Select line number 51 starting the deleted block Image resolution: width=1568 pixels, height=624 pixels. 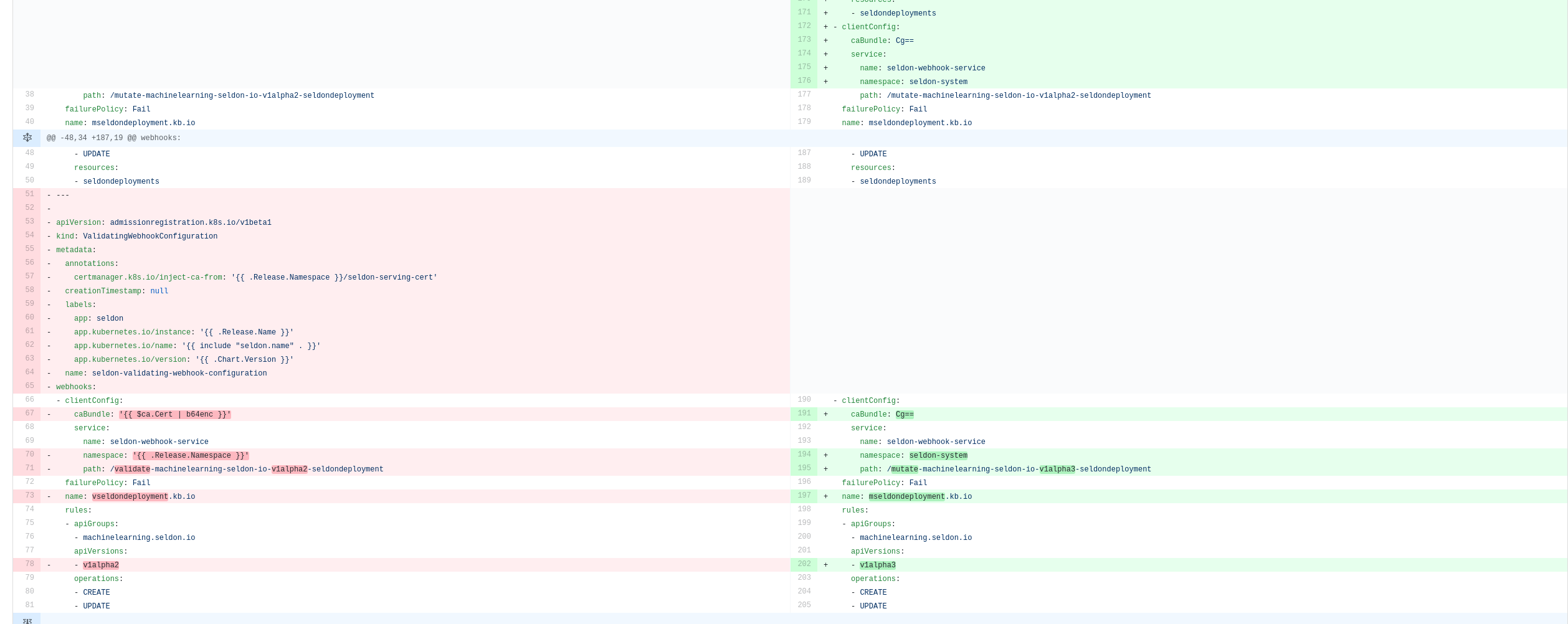click(29, 194)
